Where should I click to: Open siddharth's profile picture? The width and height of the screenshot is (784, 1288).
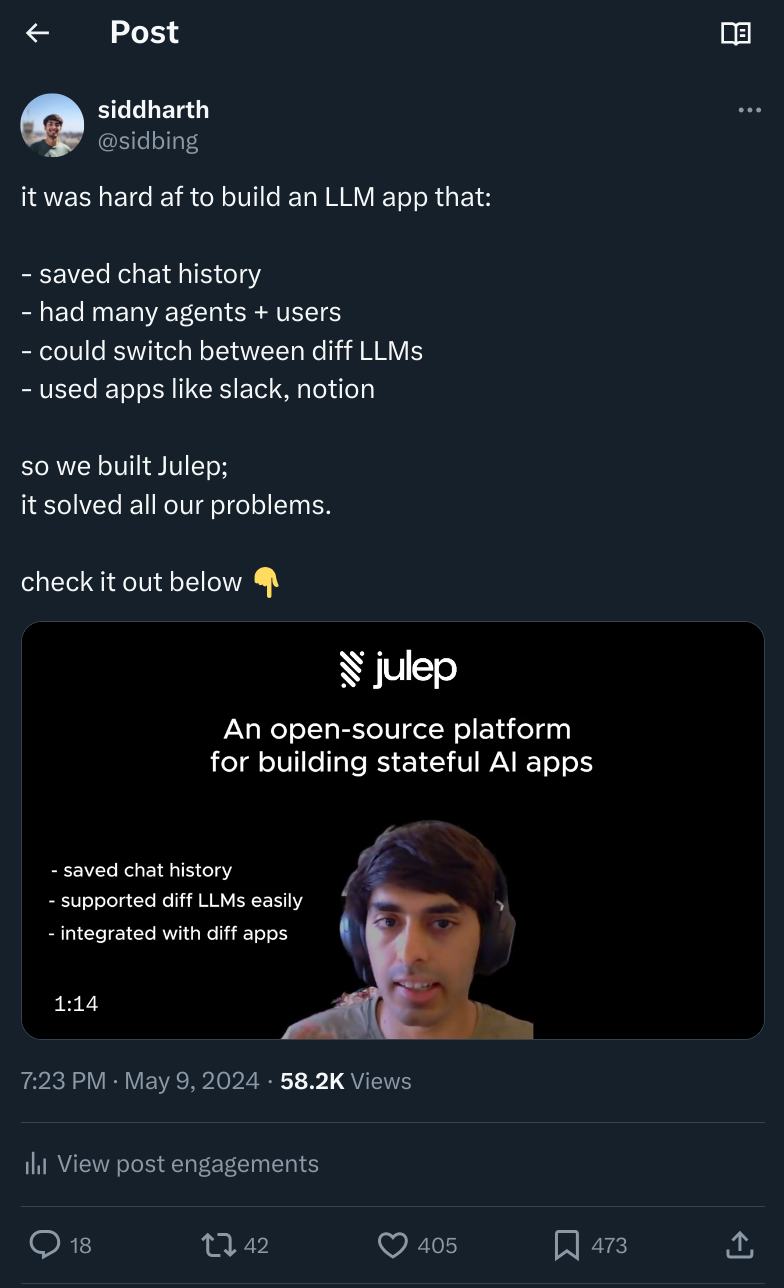click(x=52, y=125)
